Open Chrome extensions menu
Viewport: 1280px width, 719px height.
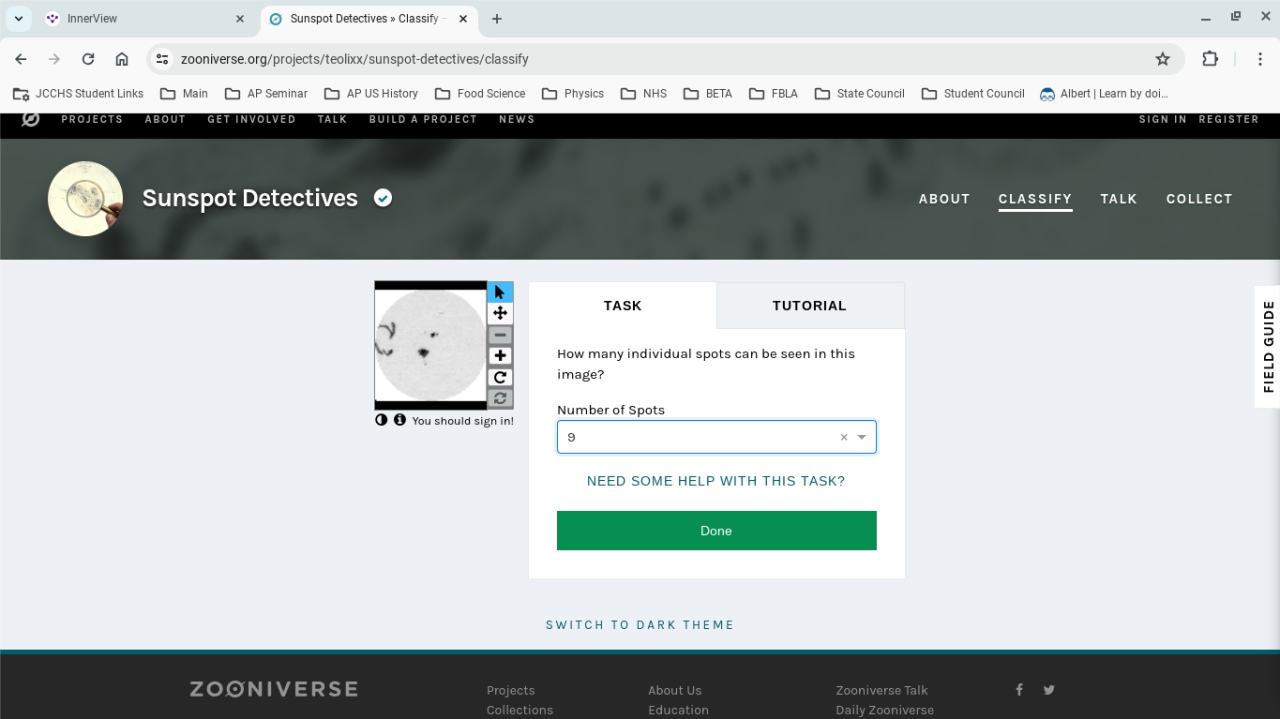(1210, 59)
